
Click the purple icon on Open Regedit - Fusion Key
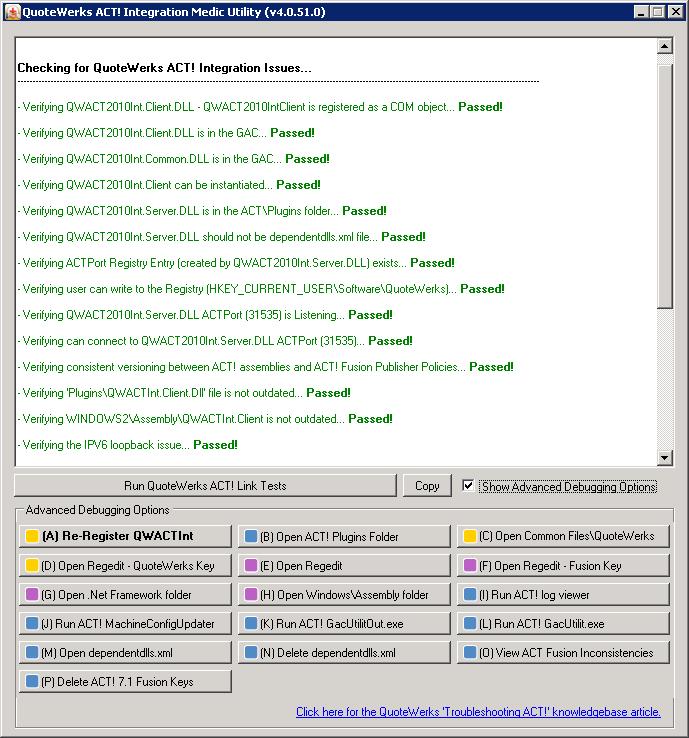pyautogui.click(x=470, y=565)
